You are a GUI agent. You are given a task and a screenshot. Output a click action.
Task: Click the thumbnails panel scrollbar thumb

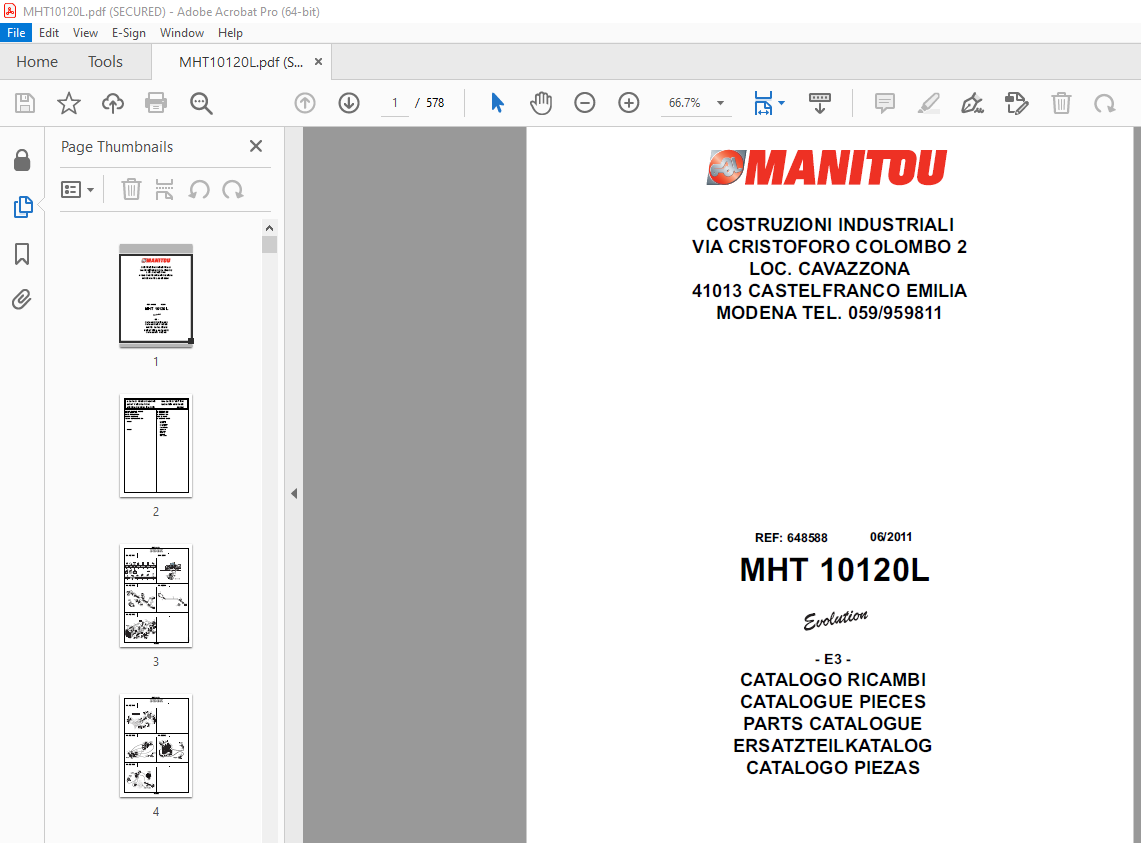[x=269, y=245]
